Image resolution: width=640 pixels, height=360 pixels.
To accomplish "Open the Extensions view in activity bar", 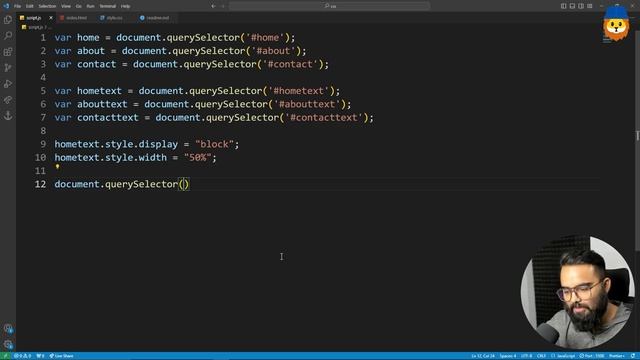I will coord(8,51).
